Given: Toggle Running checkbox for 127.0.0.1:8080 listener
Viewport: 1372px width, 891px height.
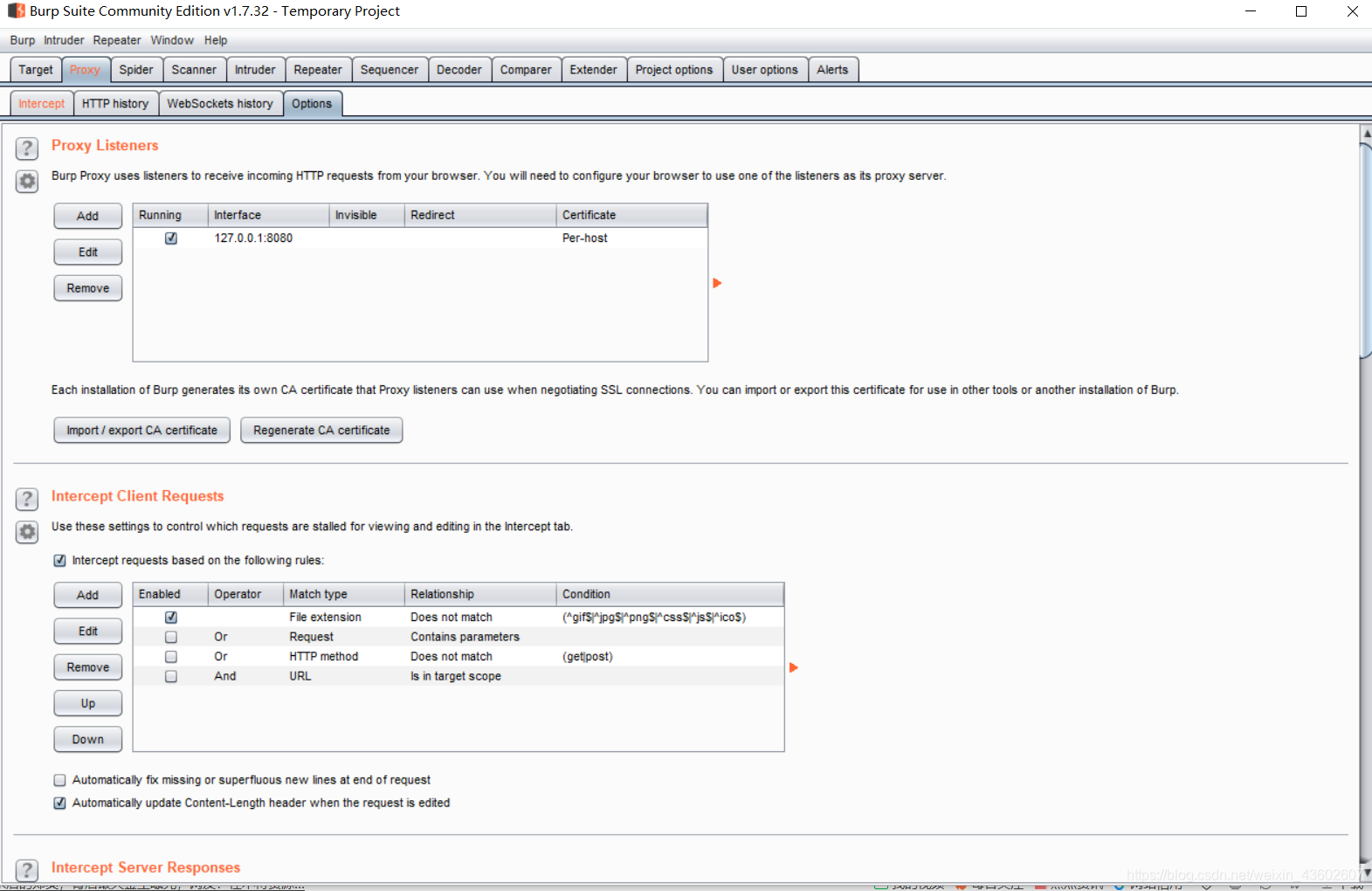Looking at the screenshot, I should pyautogui.click(x=171, y=238).
